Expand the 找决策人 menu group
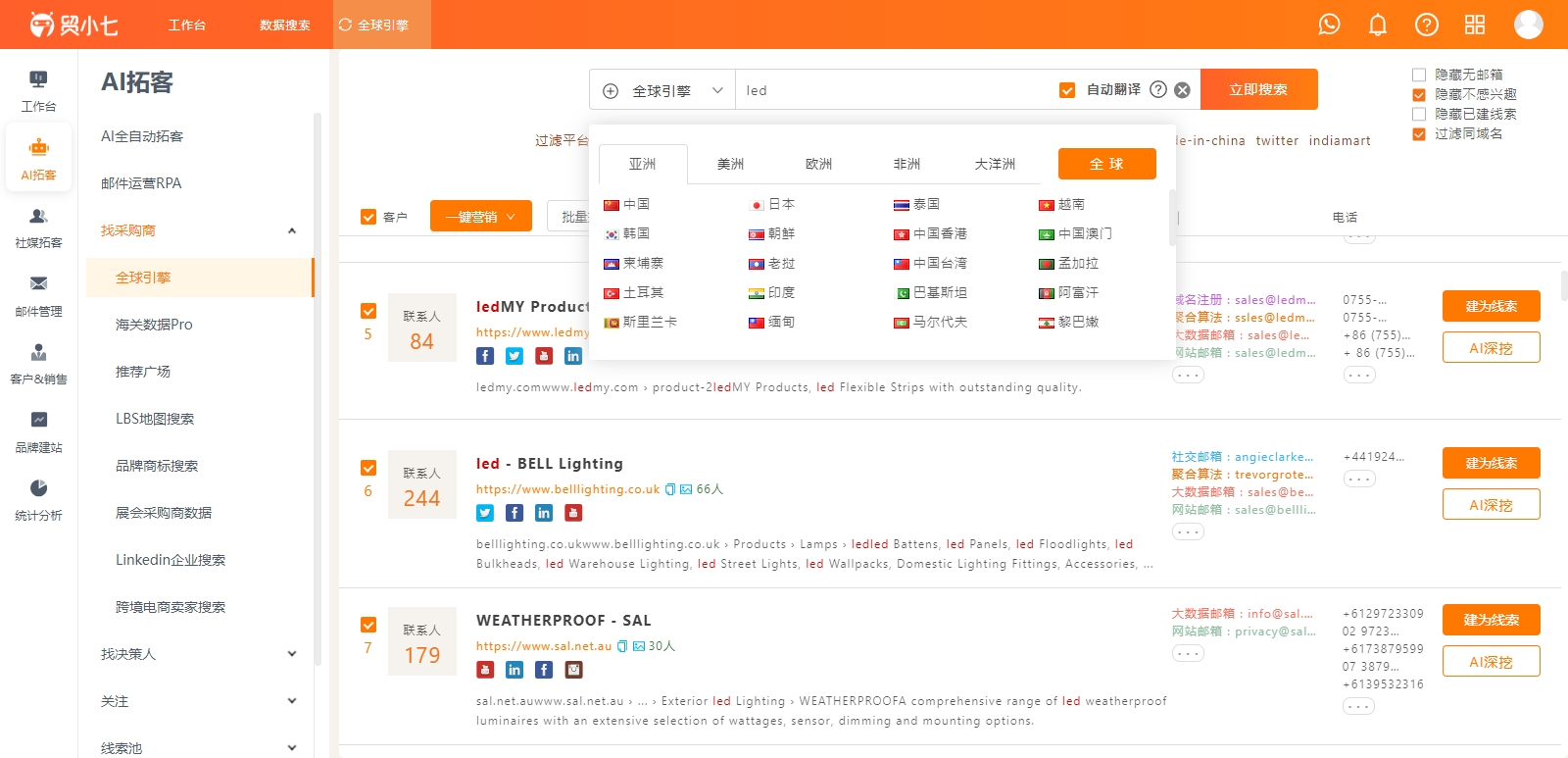This screenshot has height=758, width=1568. pos(200,654)
